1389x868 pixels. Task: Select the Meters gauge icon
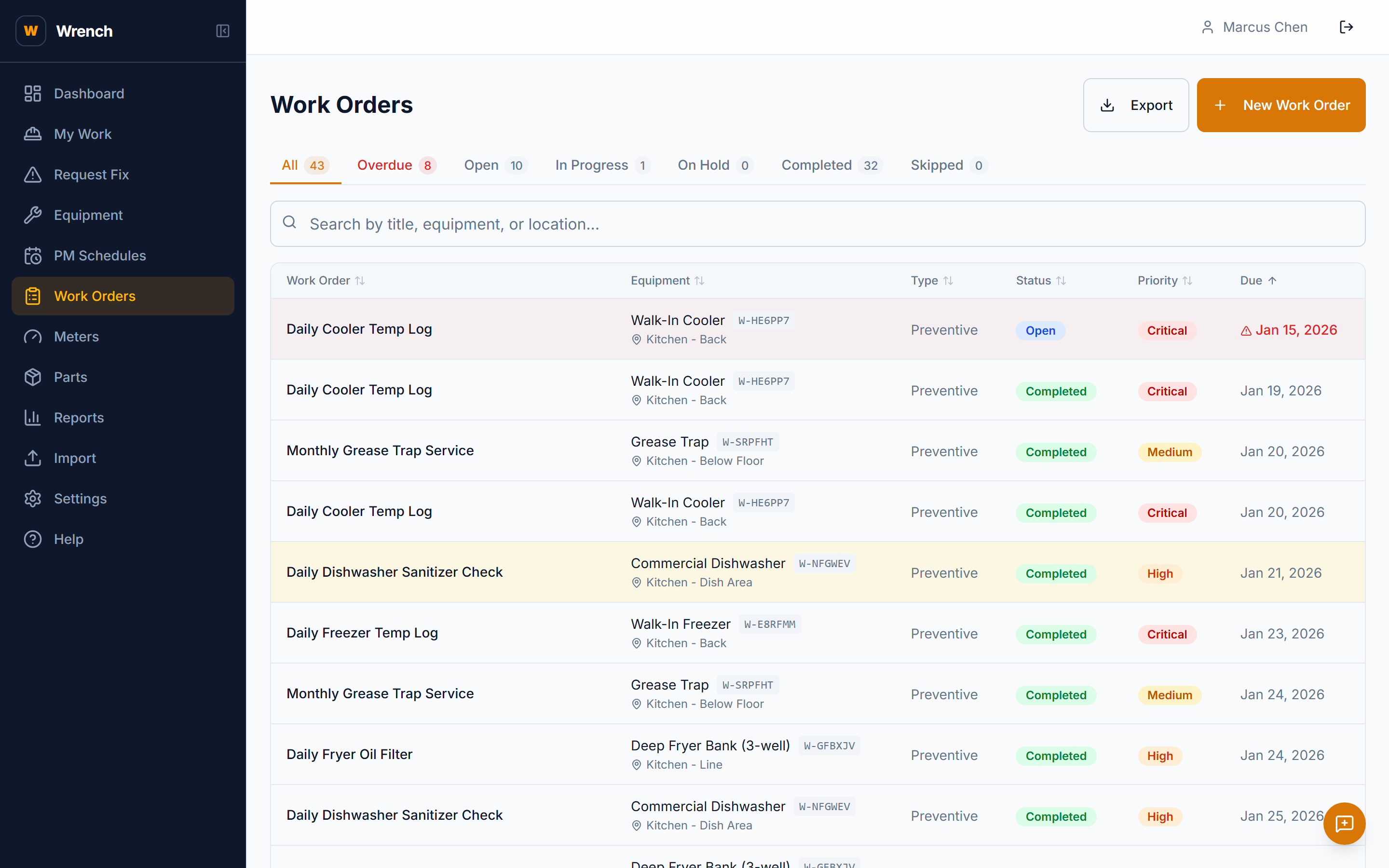pyautogui.click(x=33, y=337)
